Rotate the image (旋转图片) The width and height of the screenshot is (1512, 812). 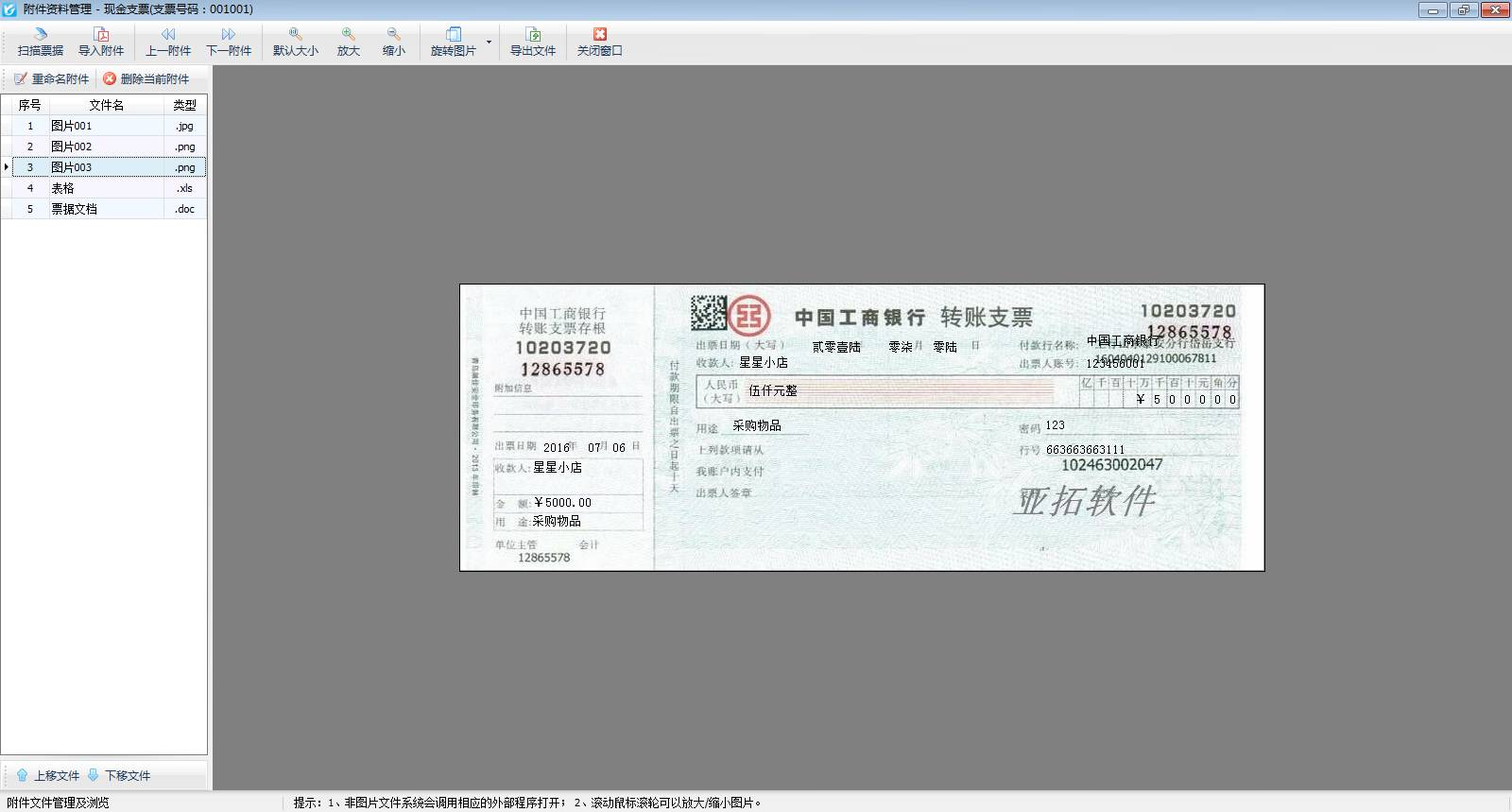454,42
